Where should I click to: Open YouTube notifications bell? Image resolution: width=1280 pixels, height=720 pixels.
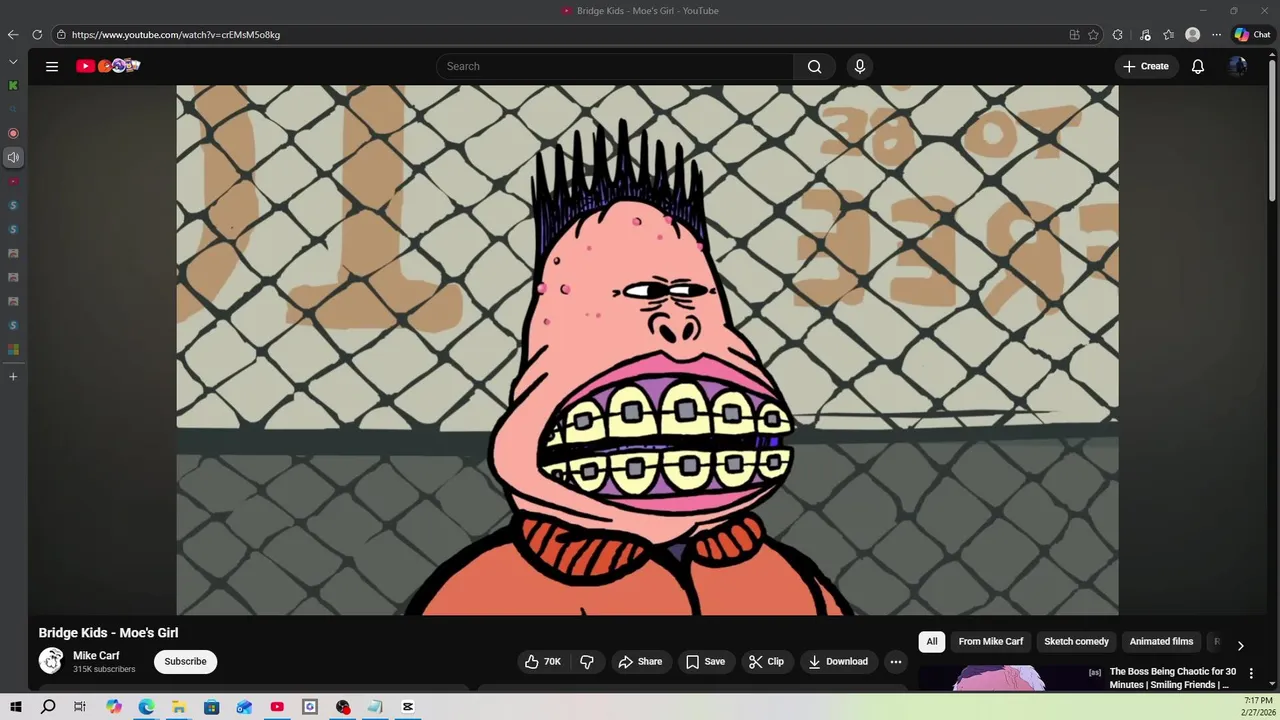(x=1197, y=66)
